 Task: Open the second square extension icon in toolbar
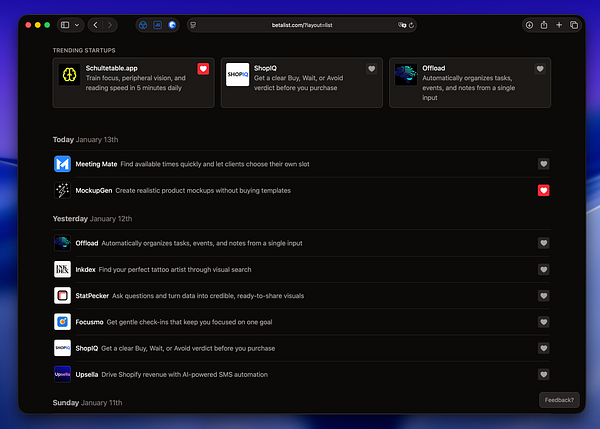point(157,25)
